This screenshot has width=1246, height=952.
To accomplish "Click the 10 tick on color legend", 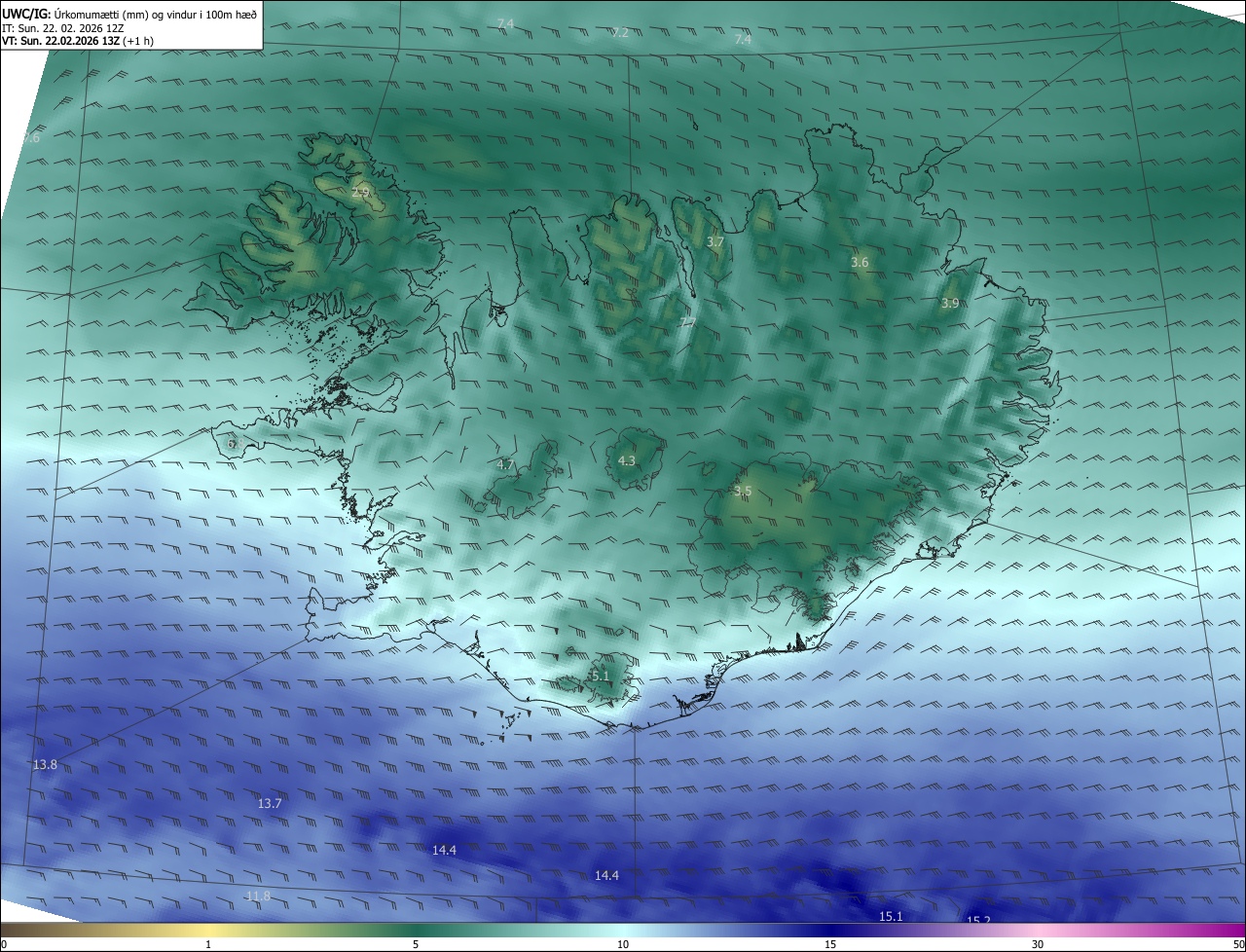I will click(623, 944).
